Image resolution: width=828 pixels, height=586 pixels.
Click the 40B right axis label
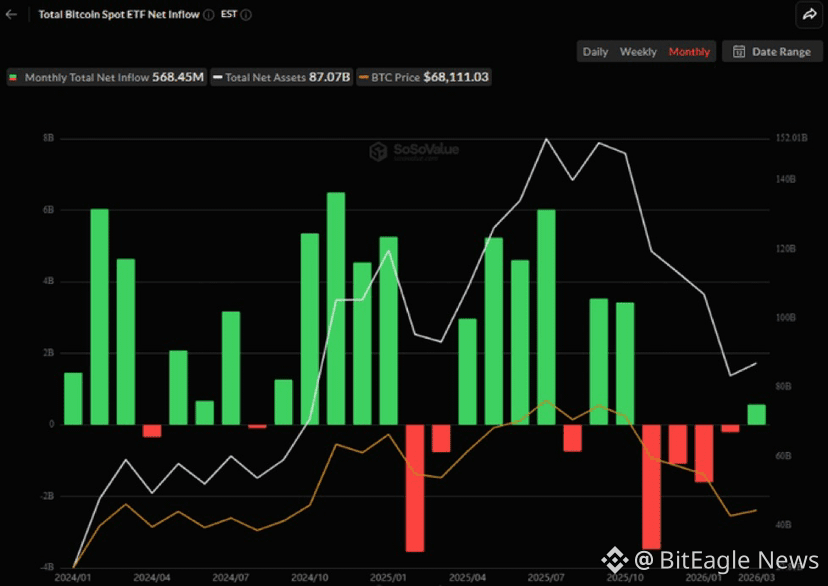pyautogui.click(x=783, y=525)
